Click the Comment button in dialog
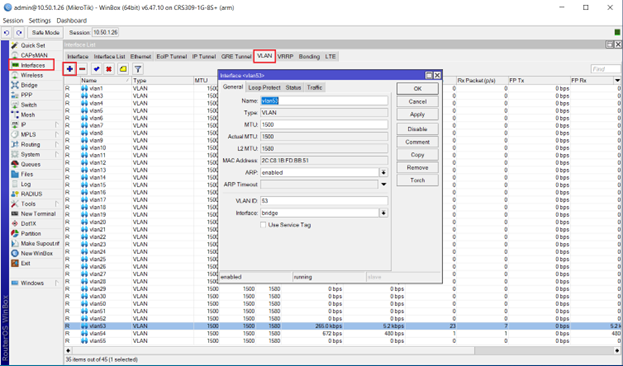623x366 pixels. pos(417,142)
